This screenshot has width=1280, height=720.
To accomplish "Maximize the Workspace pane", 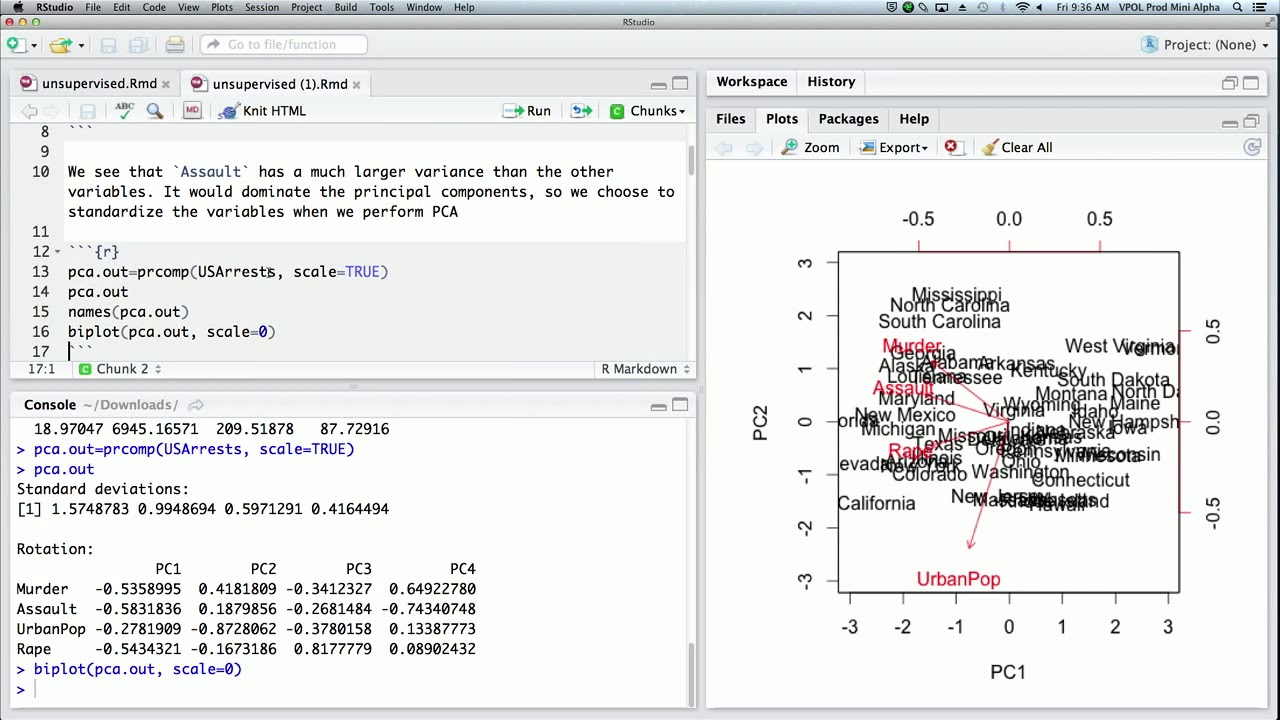I will [1251, 84].
